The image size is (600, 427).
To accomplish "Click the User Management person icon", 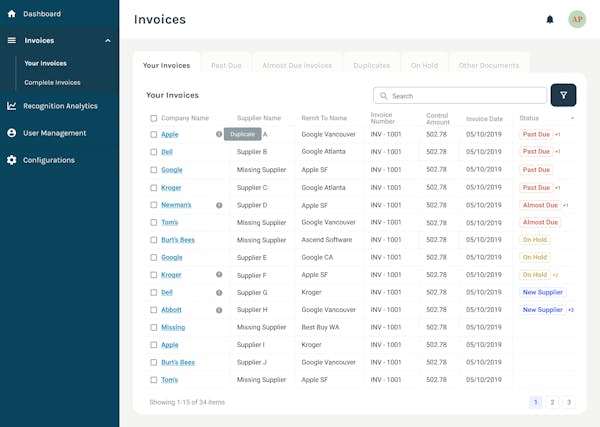I will 11,133.
